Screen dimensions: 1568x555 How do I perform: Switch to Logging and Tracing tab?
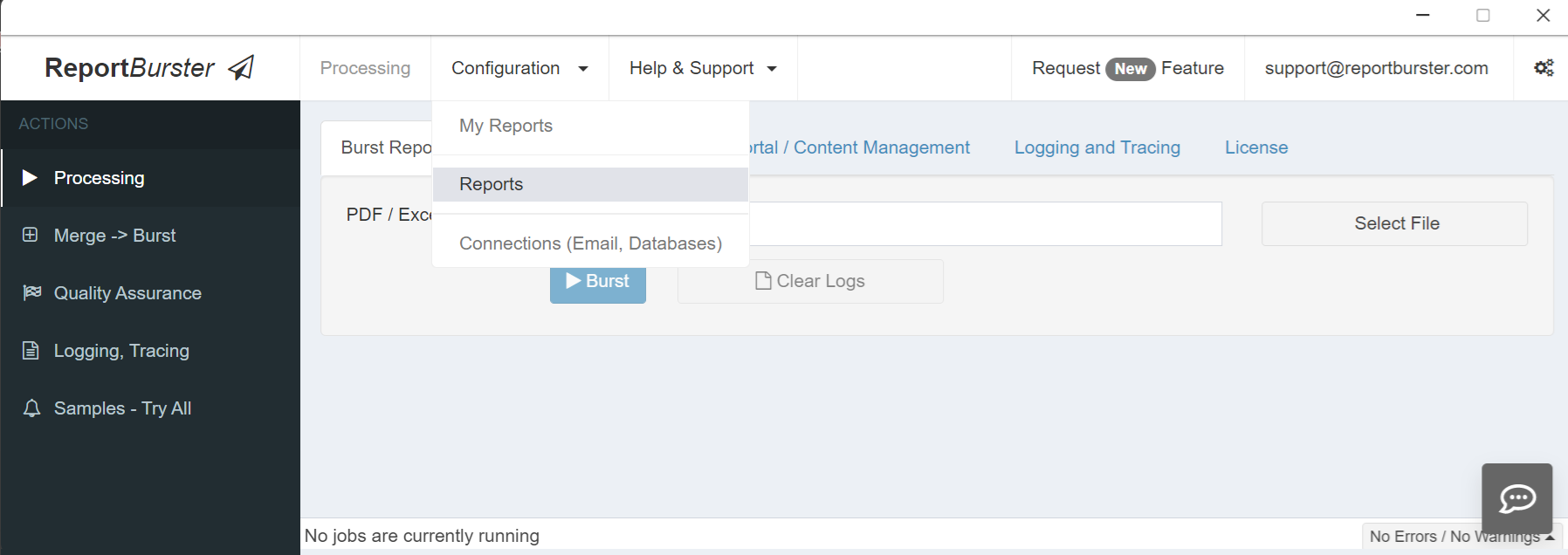[x=1097, y=147]
